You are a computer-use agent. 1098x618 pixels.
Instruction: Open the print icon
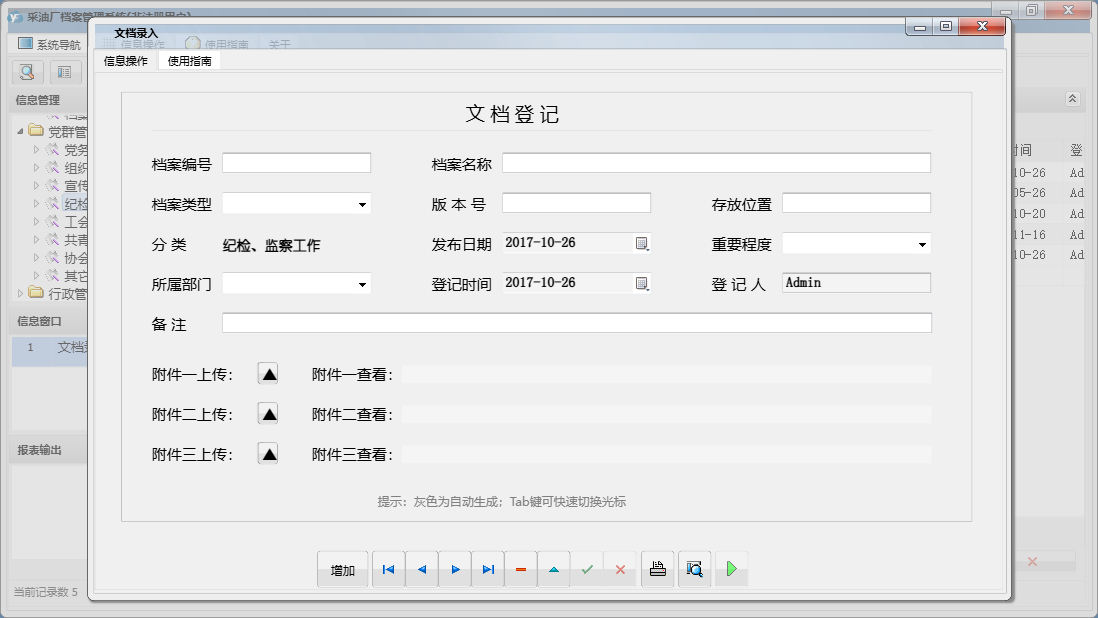[657, 568]
